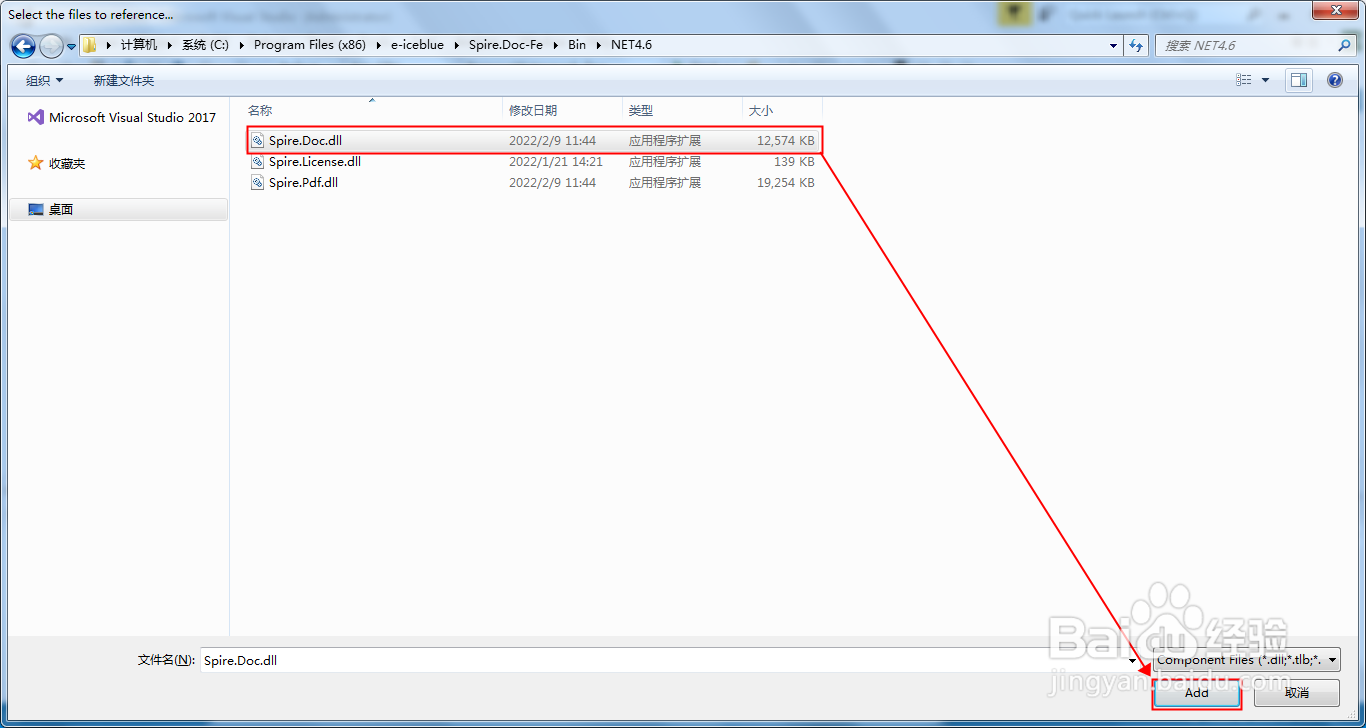Click the Spire.License.dll file icon
The image size is (1366, 728).
(x=258, y=161)
